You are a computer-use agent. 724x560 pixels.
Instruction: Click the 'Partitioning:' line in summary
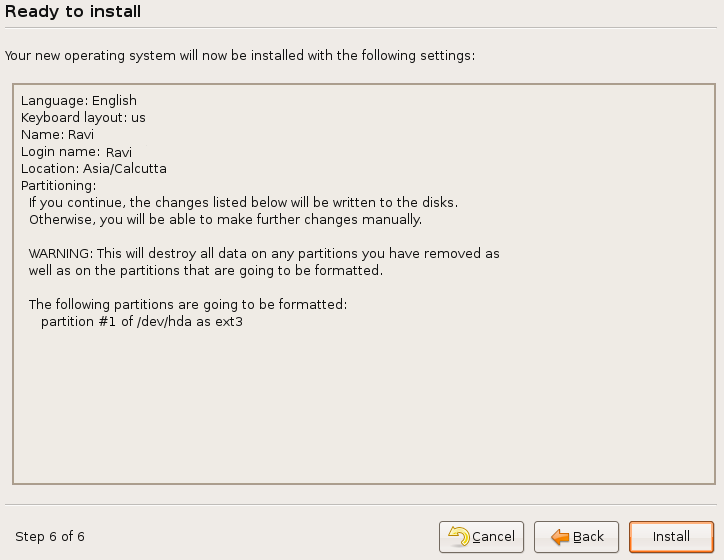pyautogui.click(x=58, y=186)
